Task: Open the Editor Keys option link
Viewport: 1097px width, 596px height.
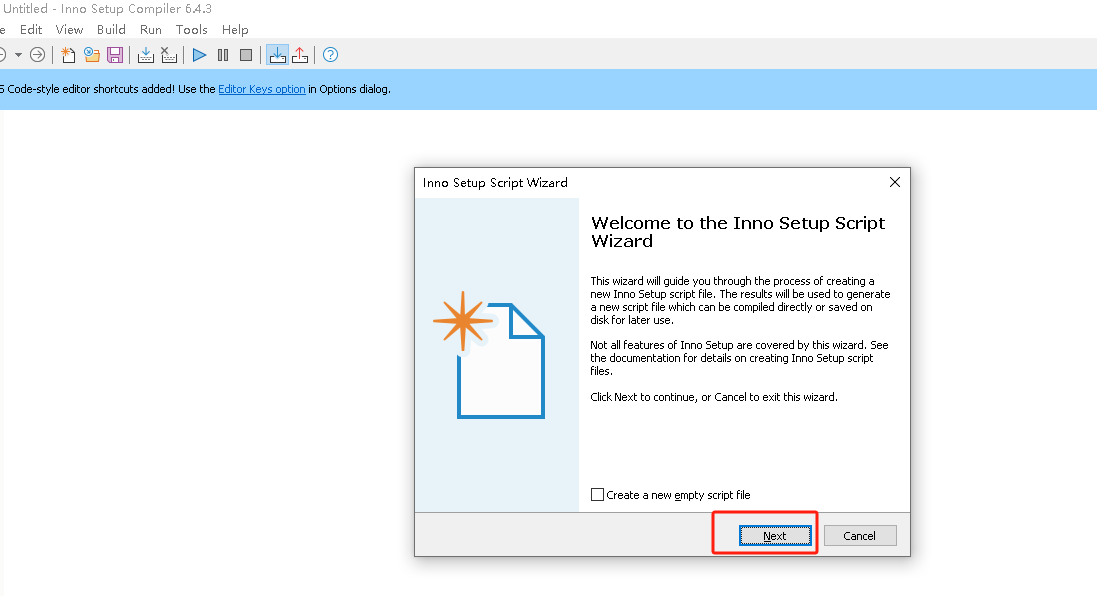Action: 261,88
